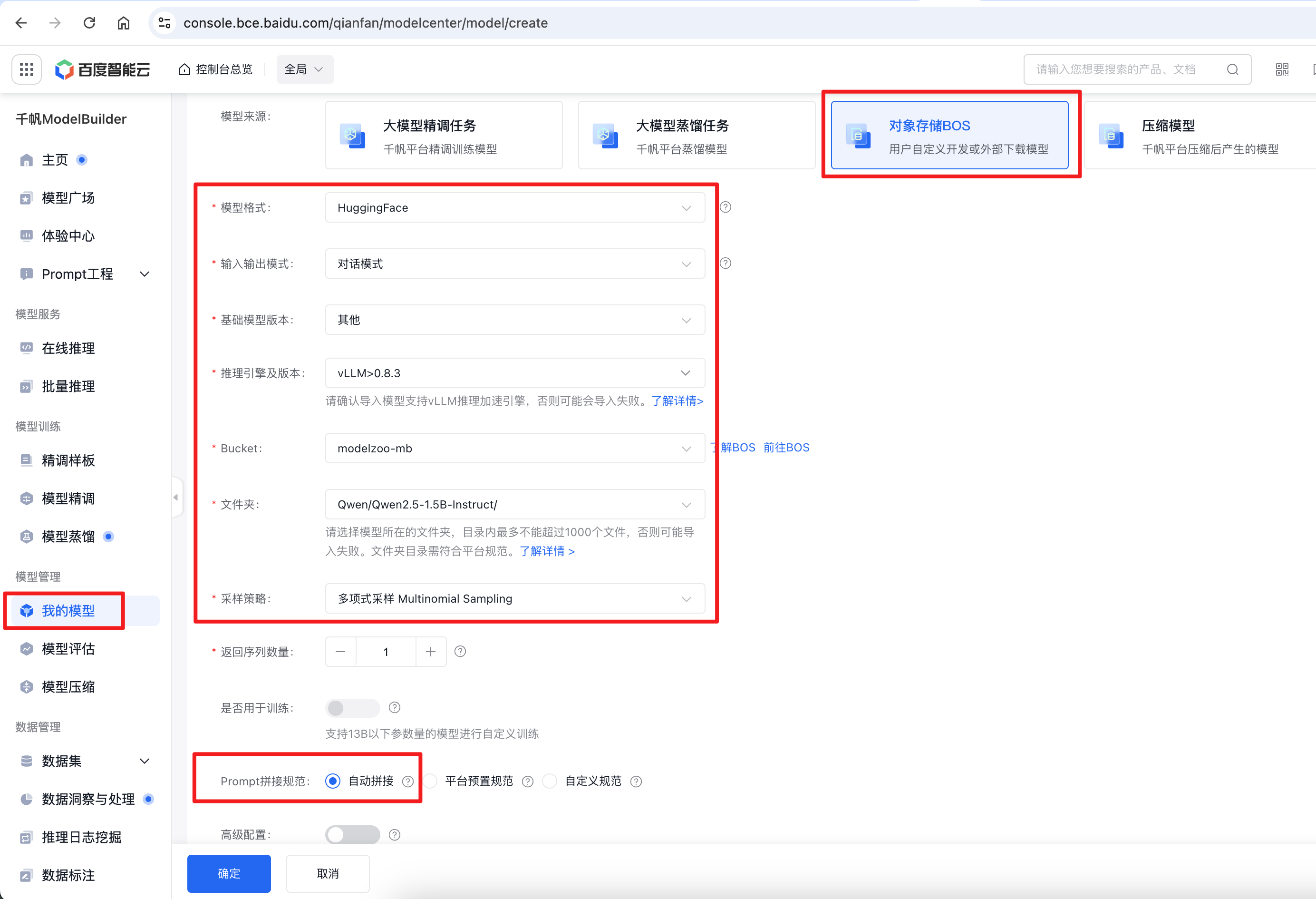Toggle the 是否用于训练 switch

(x=352, y=708)
